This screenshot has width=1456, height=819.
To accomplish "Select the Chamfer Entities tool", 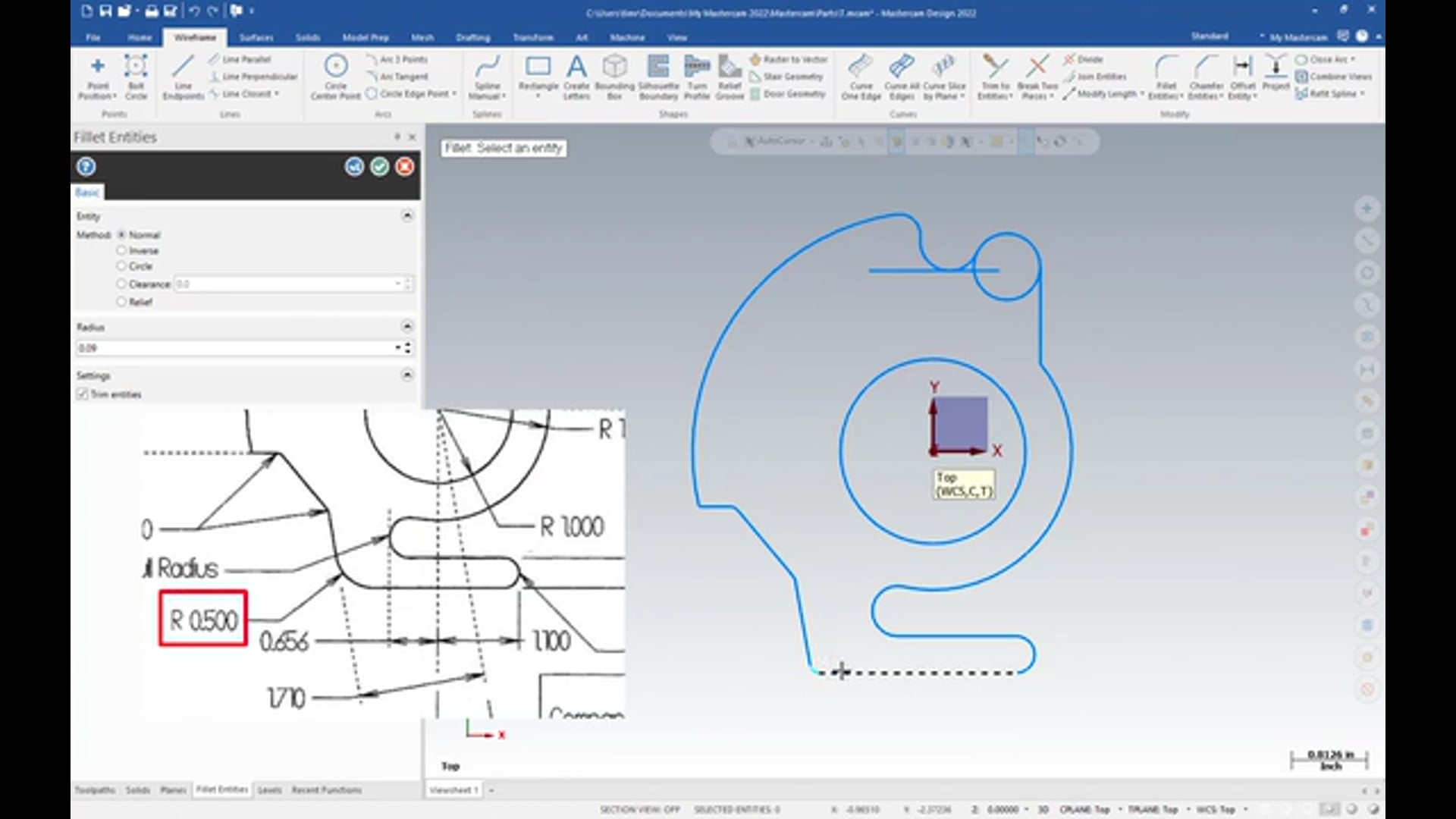I will pyautogui.click(x=1206, y=77).
